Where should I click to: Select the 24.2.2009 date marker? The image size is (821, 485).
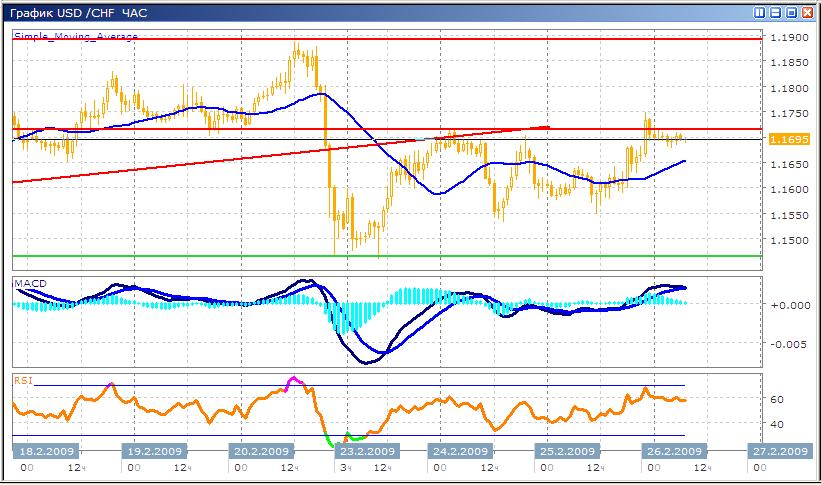[459, 451]
